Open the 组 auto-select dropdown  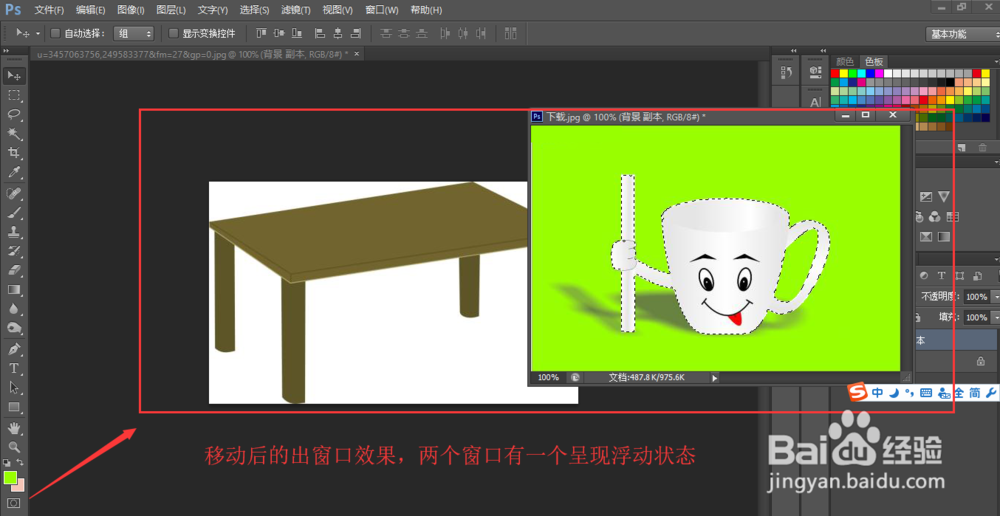click(134, 33)
